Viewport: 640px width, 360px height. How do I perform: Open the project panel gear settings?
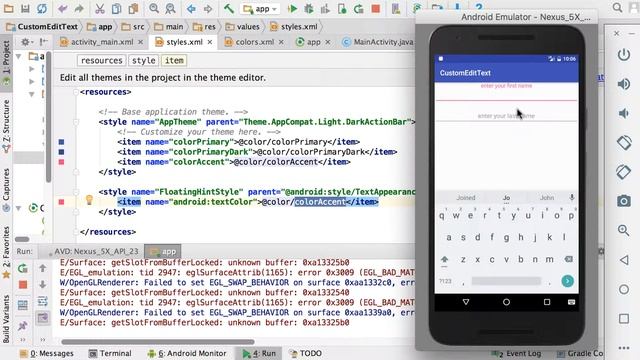[x=25, y=42]
